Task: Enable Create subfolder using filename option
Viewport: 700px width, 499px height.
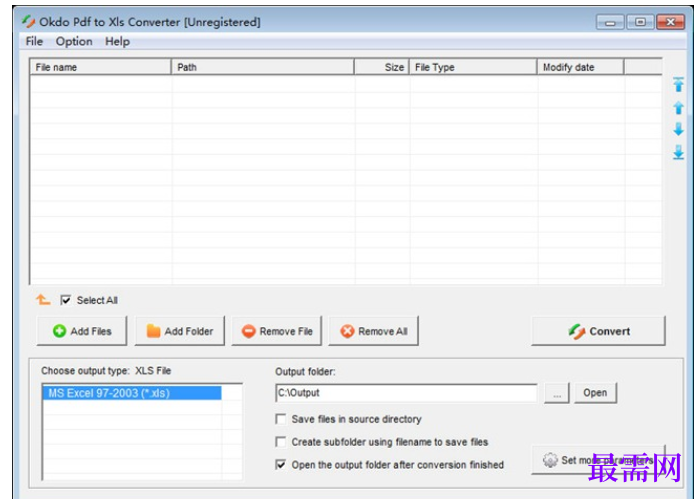Action: tap(281, 442)
